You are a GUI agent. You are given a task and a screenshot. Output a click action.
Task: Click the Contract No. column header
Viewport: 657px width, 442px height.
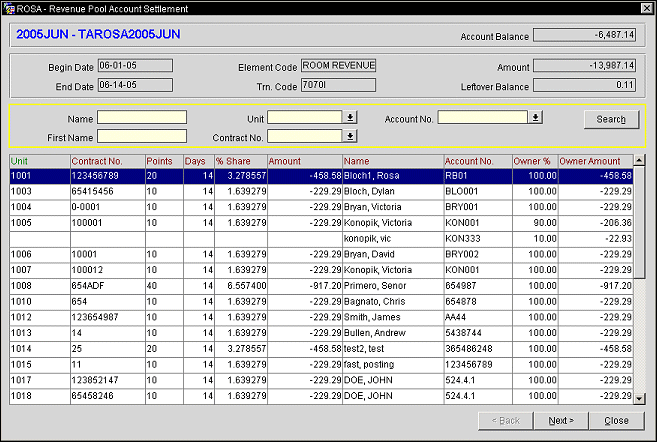point(96,161)
